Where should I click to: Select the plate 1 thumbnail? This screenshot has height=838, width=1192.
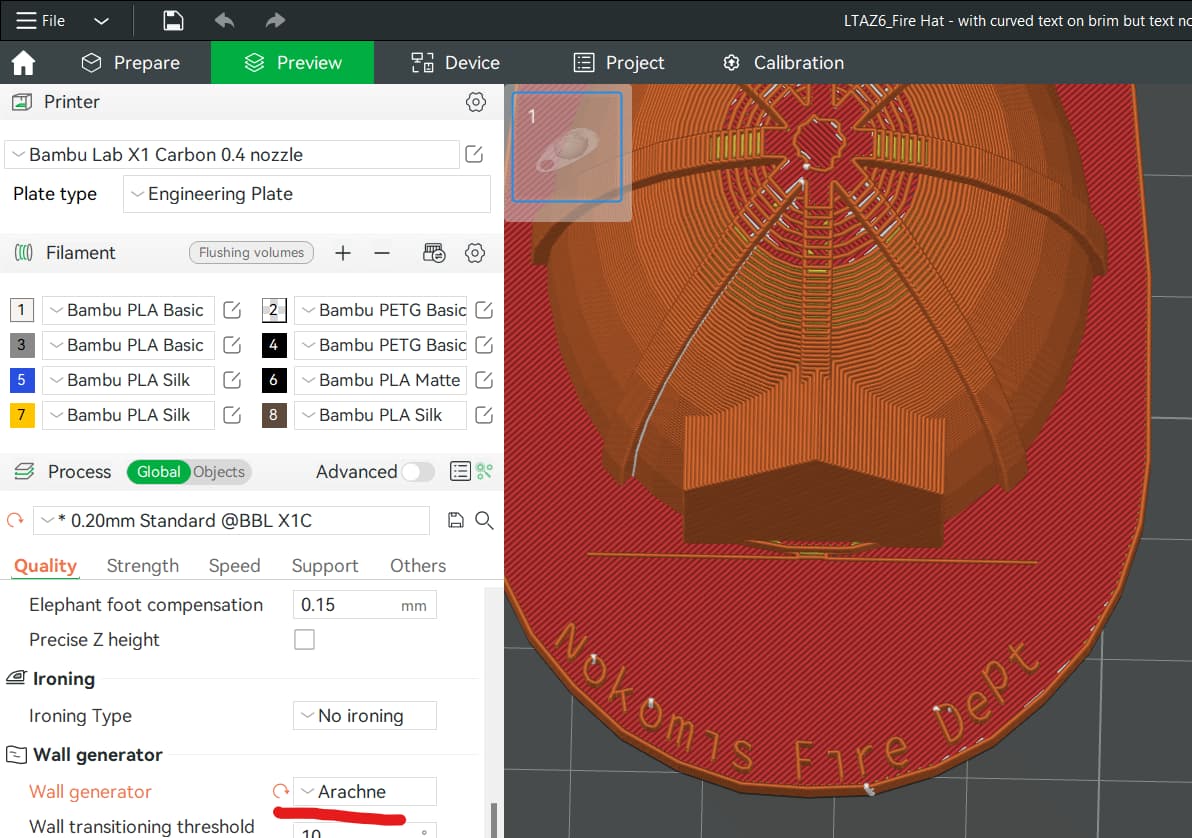(568, 148)
